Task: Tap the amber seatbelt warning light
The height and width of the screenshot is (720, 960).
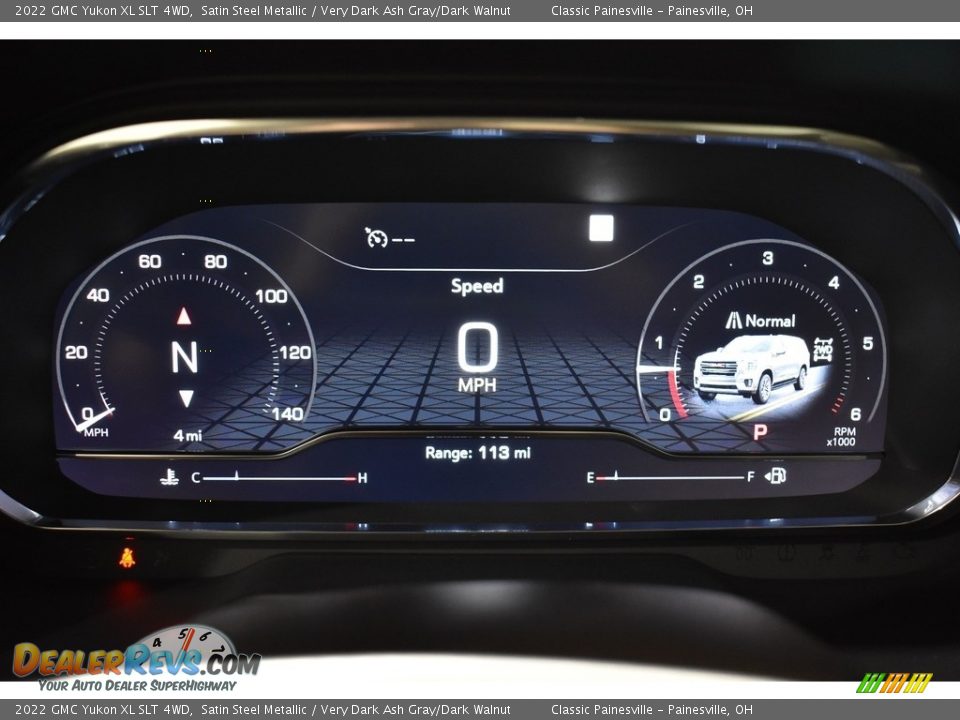Action: 127,557
